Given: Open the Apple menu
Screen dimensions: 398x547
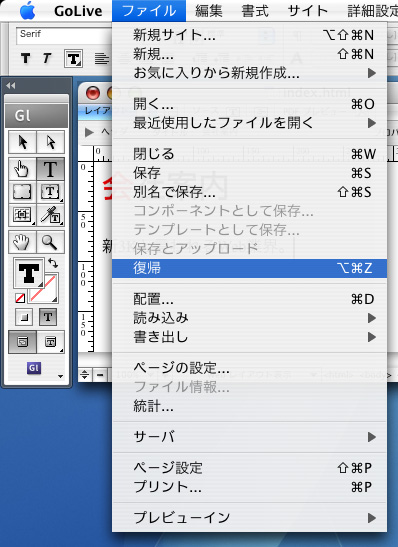Looking at the screenshot, I should click(x=28, y=11).
